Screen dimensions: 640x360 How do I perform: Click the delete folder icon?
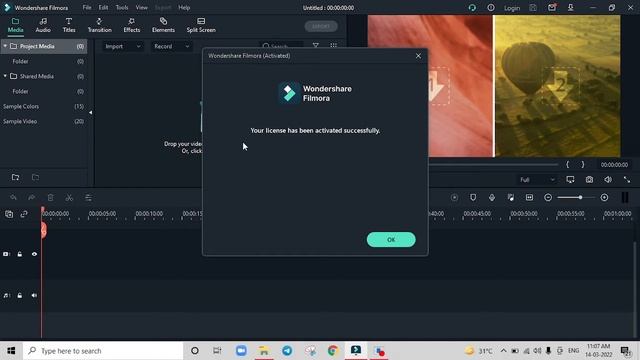[x=36, y=177]
